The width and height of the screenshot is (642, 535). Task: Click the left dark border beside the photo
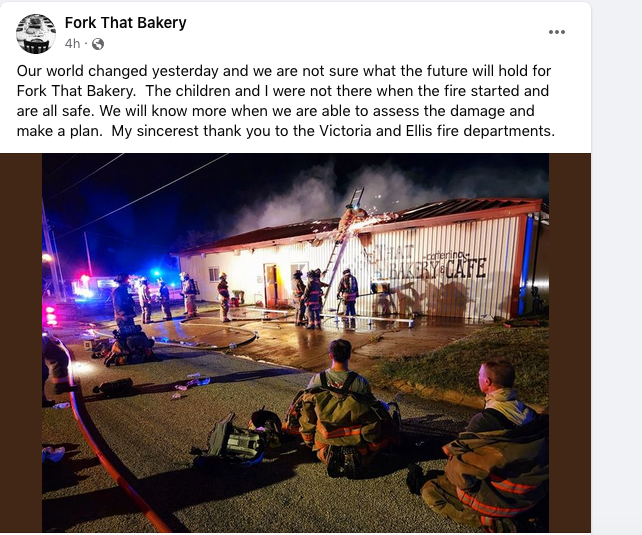21,343
